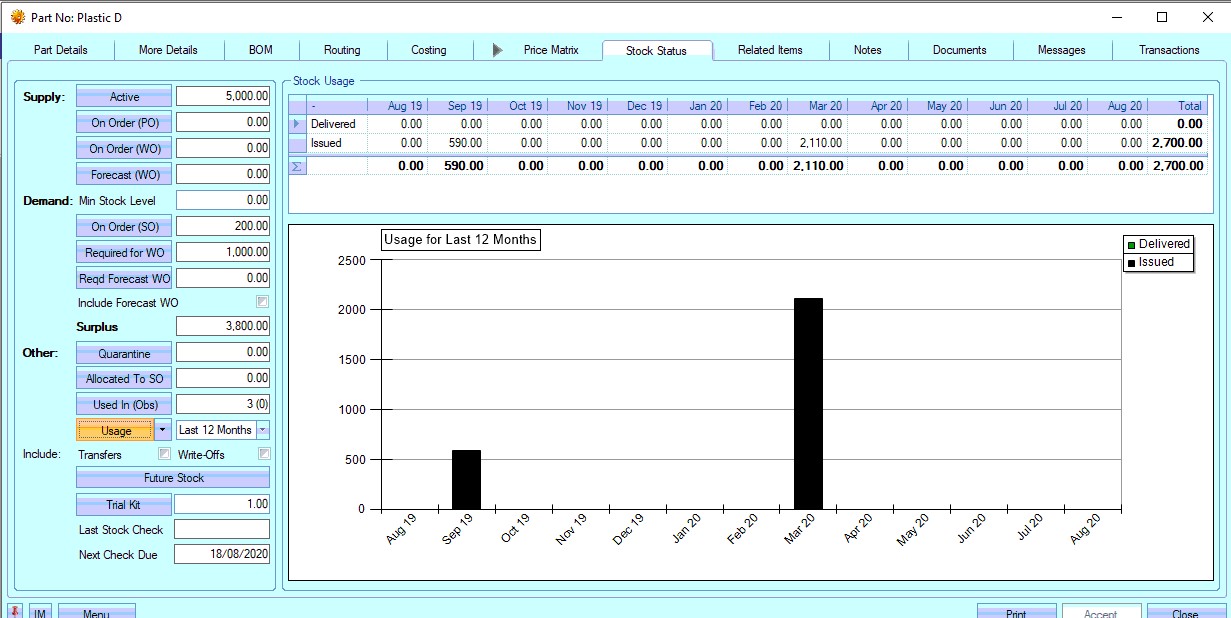Click the Future Stock button

click(173, 478)
